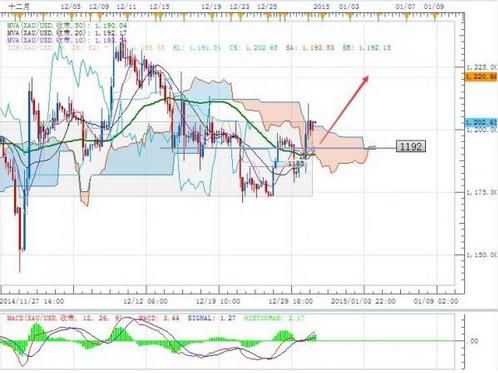Click the 12/29 16:00 bottom time label

291,301
